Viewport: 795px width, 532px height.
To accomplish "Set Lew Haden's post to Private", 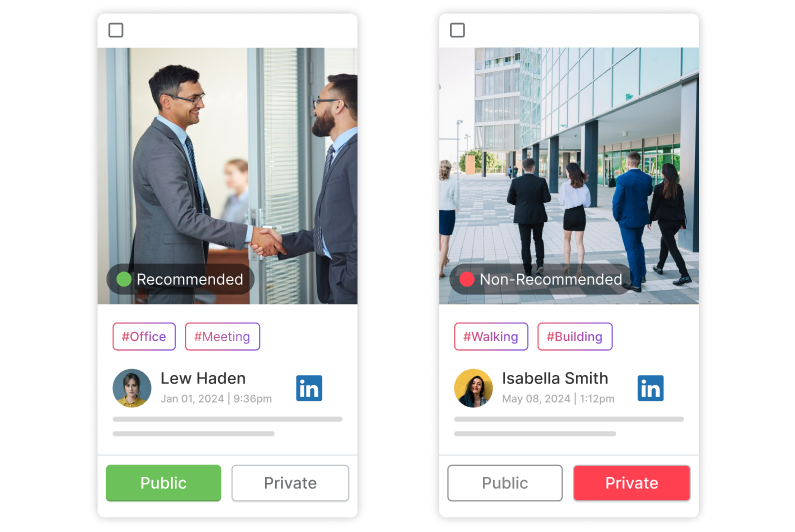I will click(x=290, y=483).
